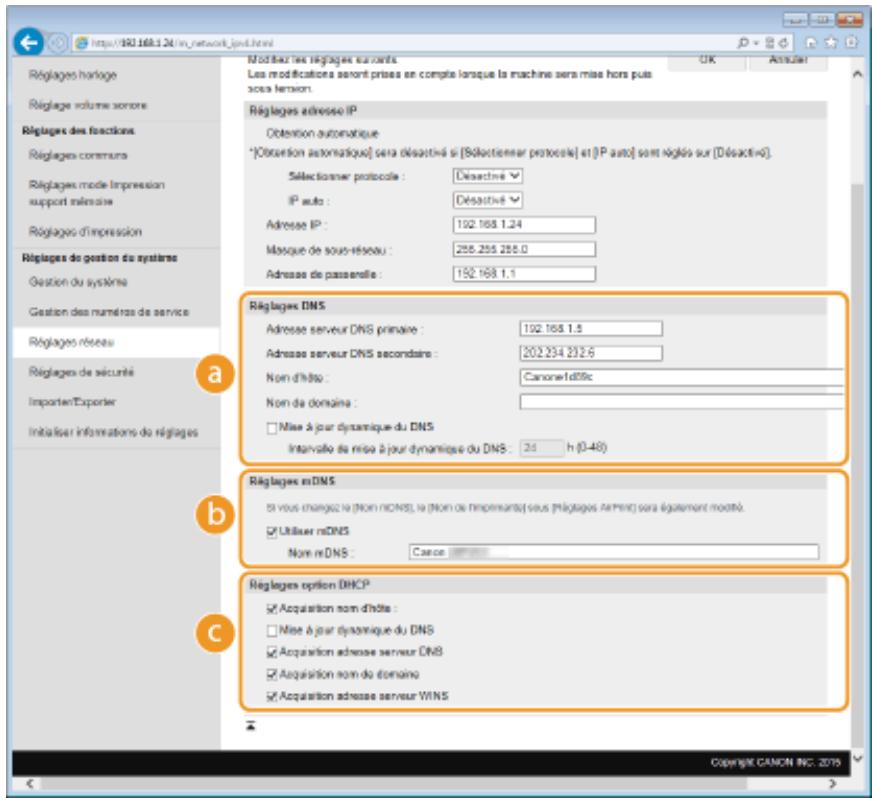
Task: Click the Nom d'hôte field
Action: (682, 377)
